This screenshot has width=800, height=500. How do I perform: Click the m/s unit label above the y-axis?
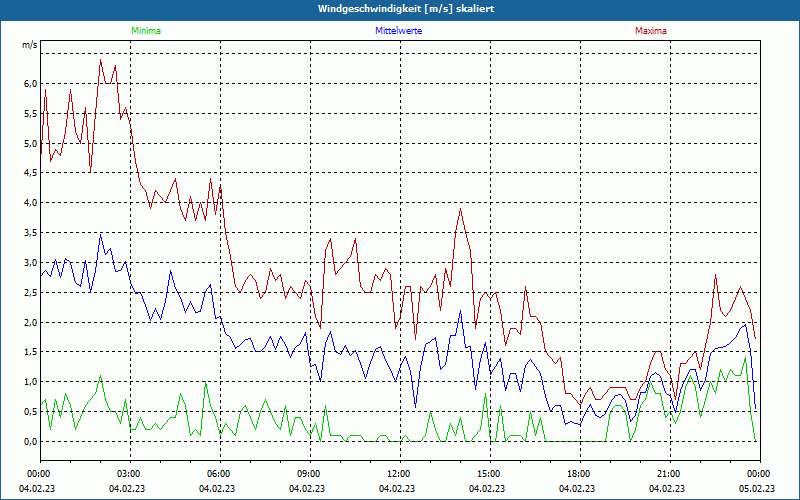[x=30, y=45]
